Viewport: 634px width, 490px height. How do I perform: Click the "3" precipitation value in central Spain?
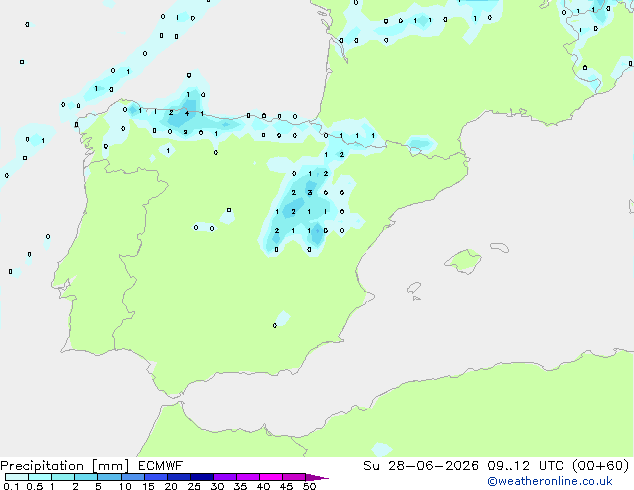(310, 192)
